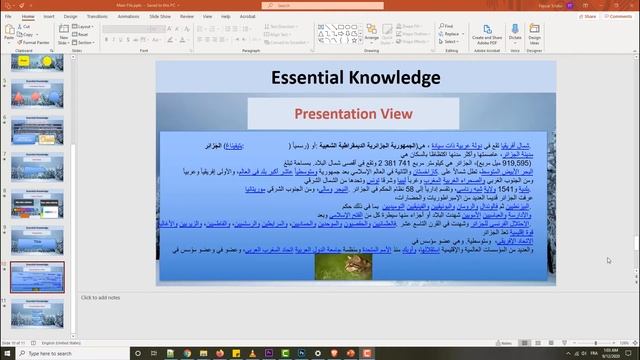Select the star shape in shapes gallery

pyautogui.click(x=354, y=41)
